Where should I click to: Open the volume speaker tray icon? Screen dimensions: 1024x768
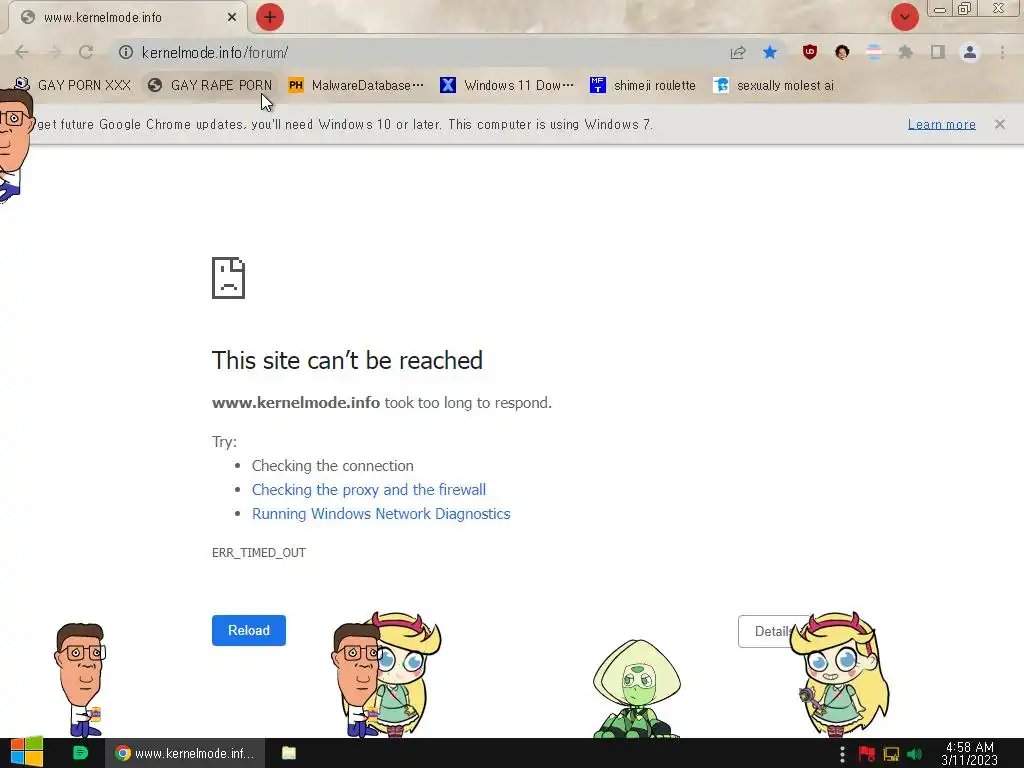click(914, 754)
